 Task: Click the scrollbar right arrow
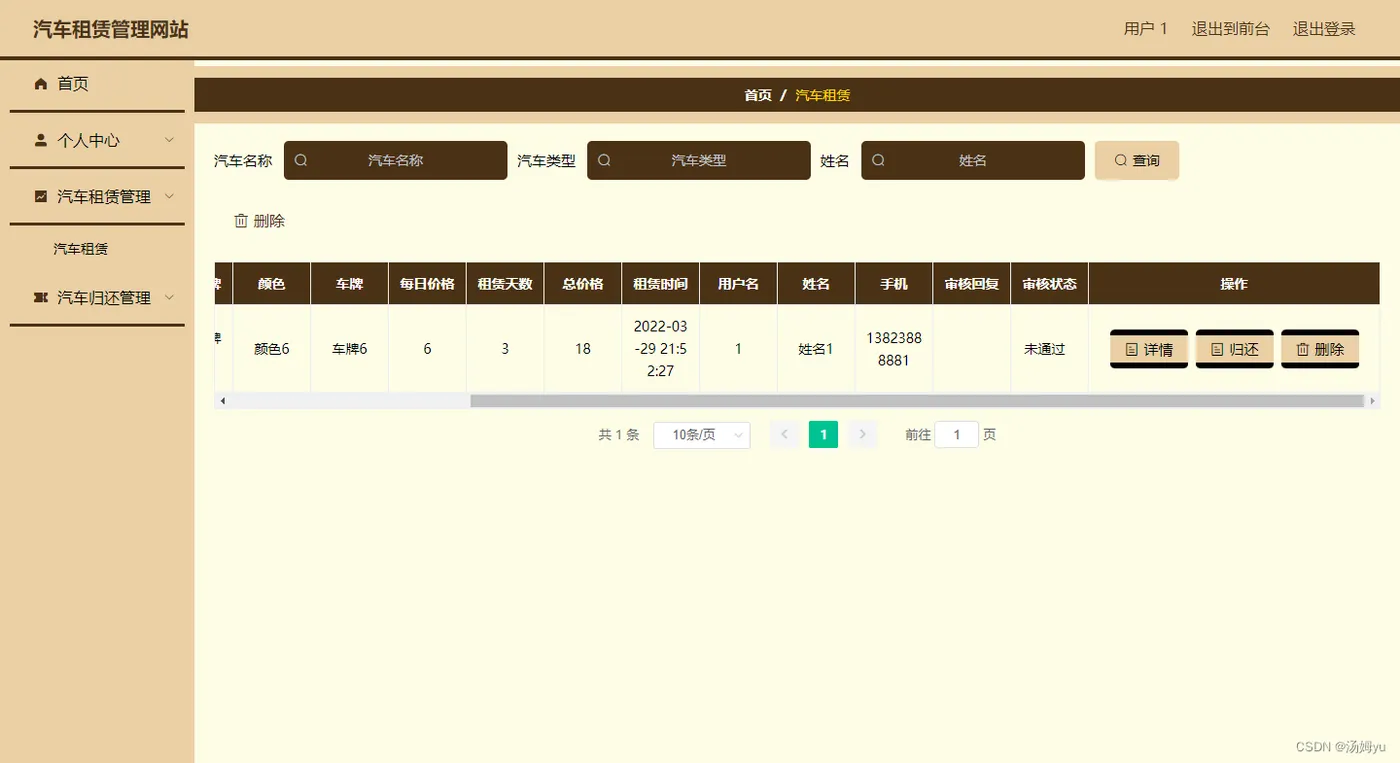(1373, 401)
